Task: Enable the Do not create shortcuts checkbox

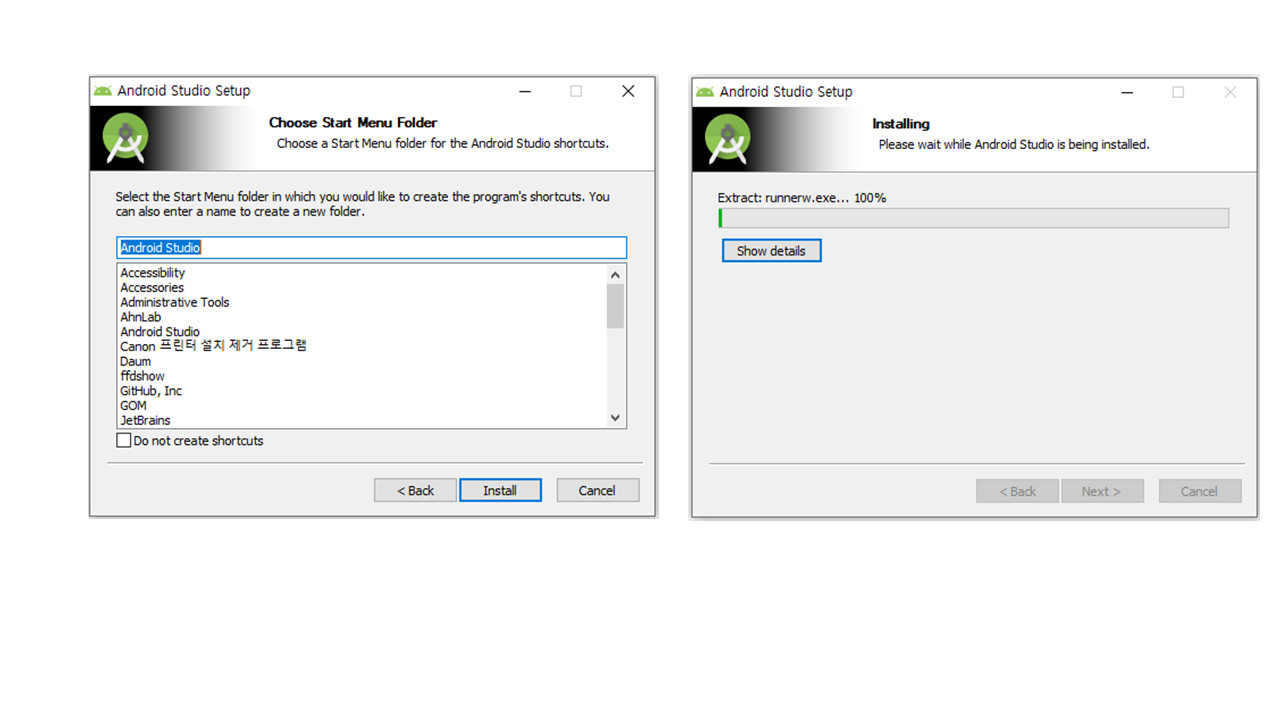Action: coord(124,440)
